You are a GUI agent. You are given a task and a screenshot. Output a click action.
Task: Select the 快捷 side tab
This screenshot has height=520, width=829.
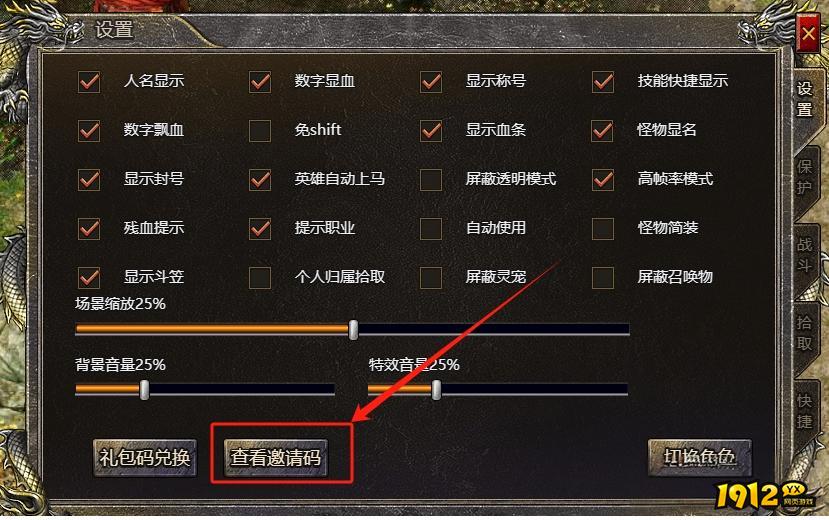[x=805, y=411]
